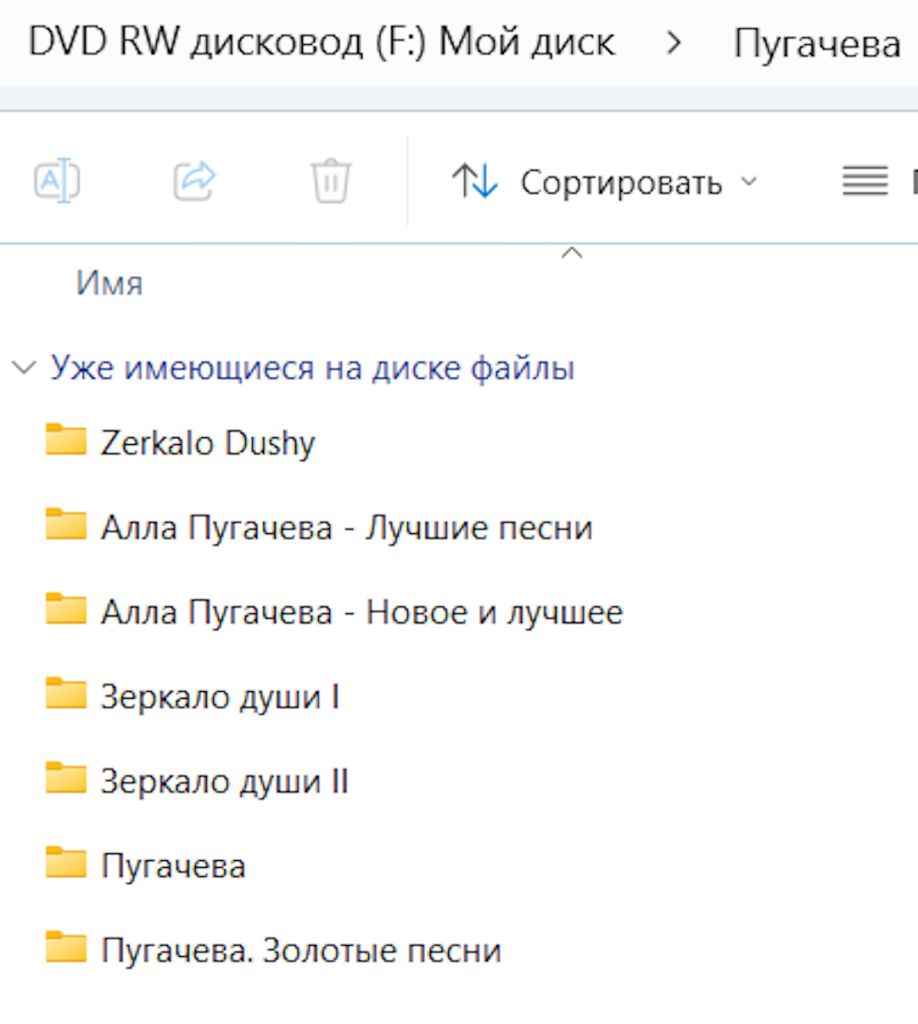
Task: Click folder icon for Алла Пугачева - Лучшие песни
Action: coord(66,524)
